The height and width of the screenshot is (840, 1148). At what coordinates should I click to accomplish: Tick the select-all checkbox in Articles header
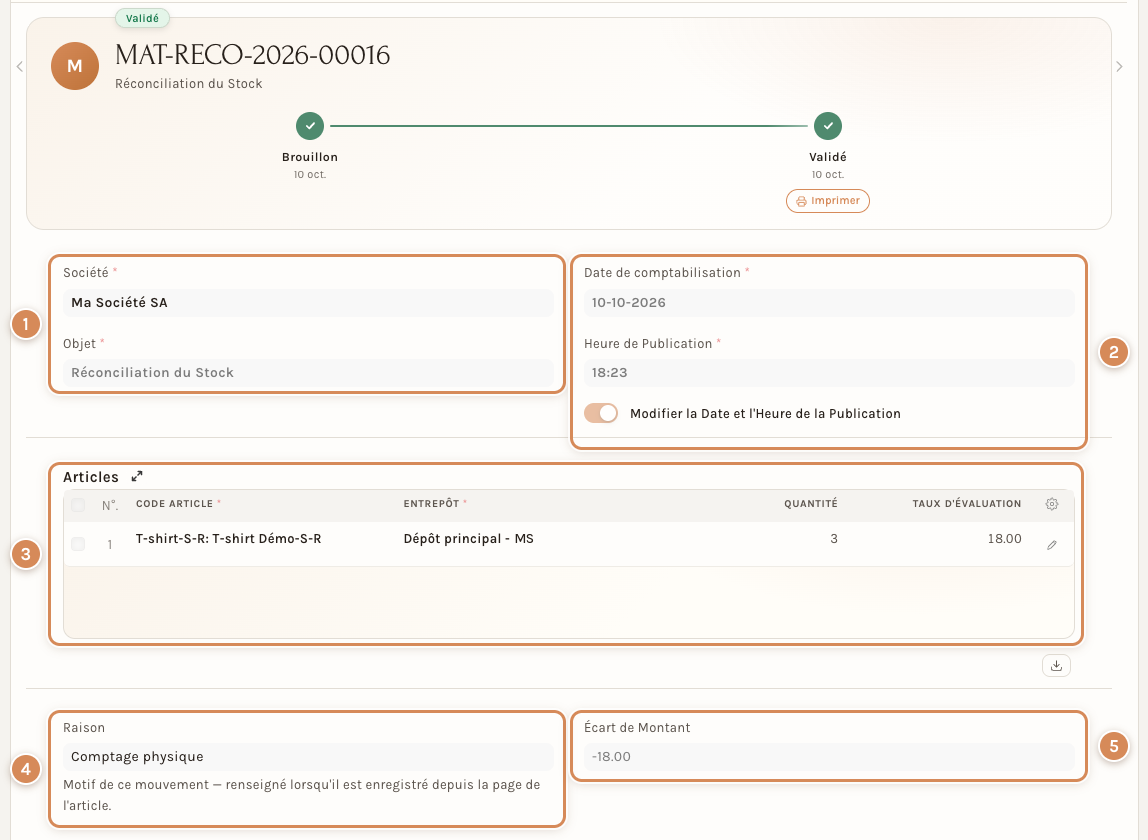point(78,505)
